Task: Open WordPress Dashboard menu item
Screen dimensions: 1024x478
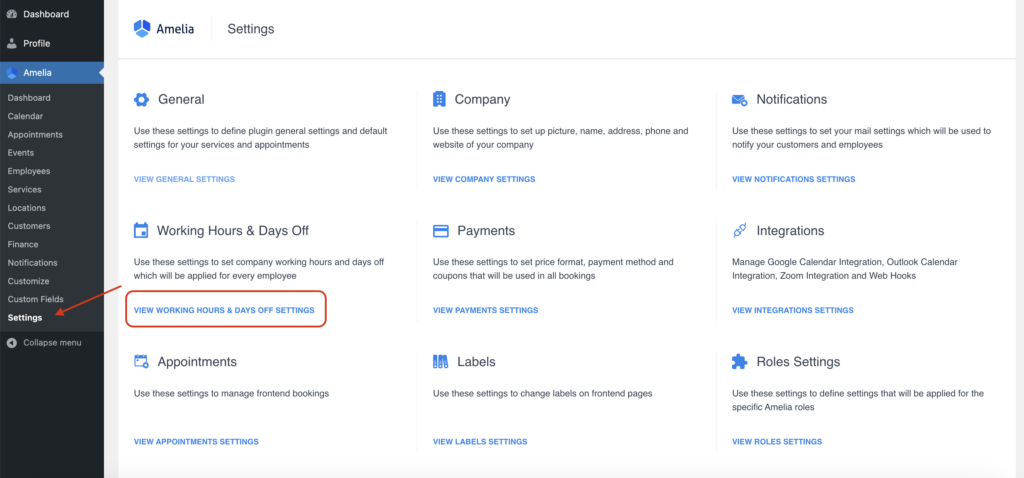Action: (x=46, y=14)
